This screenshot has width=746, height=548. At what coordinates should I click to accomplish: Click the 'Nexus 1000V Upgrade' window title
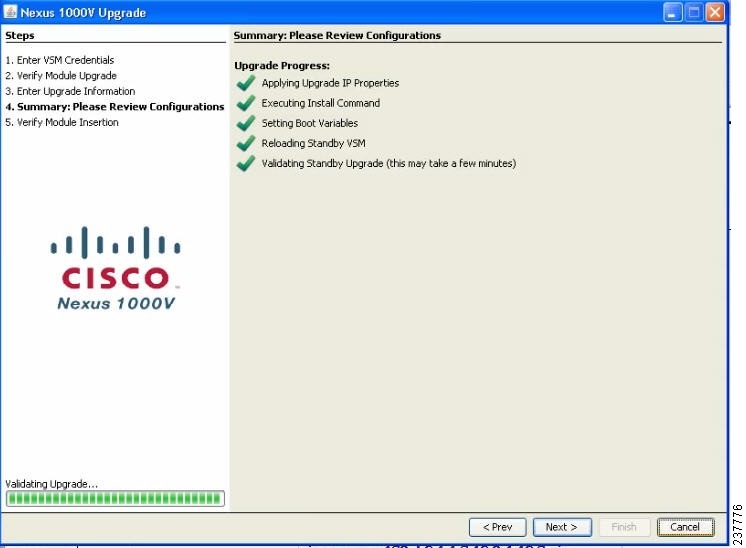pos(83,13)
